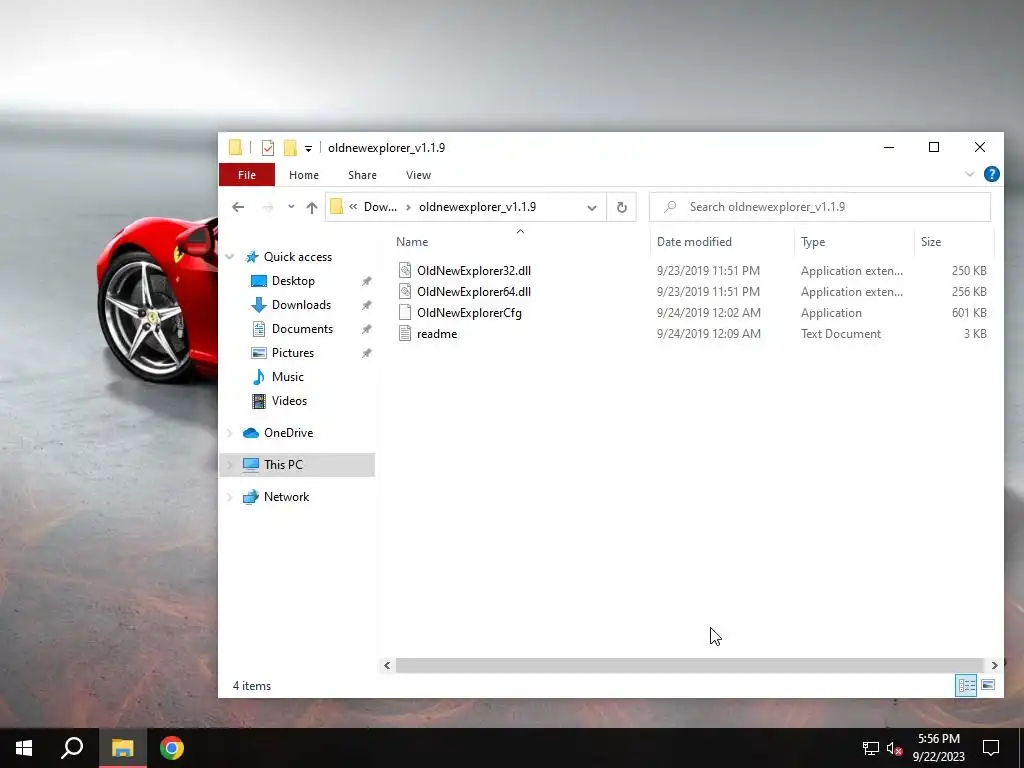Open the muted volume tray icon
1024x768 pixels.
894,748
